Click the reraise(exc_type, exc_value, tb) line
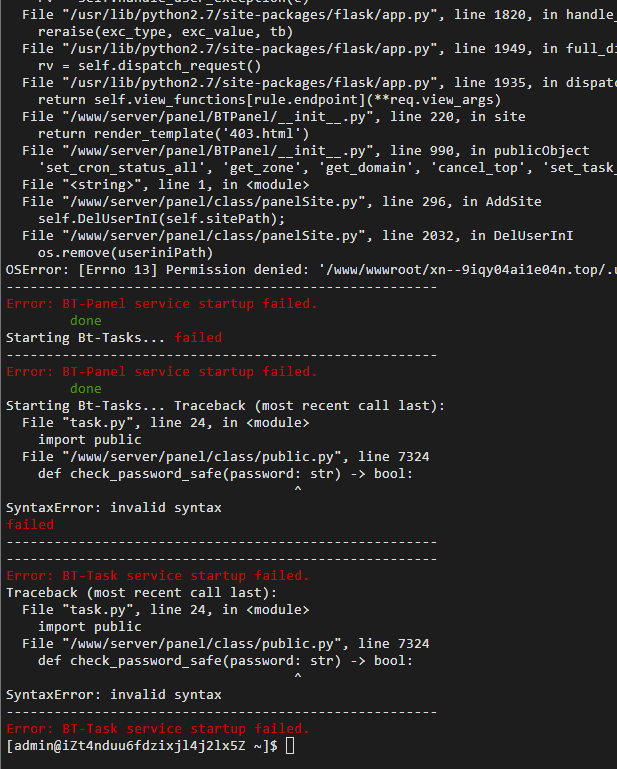The height and width of the screenshot is (769, 617). coord(165,32)
